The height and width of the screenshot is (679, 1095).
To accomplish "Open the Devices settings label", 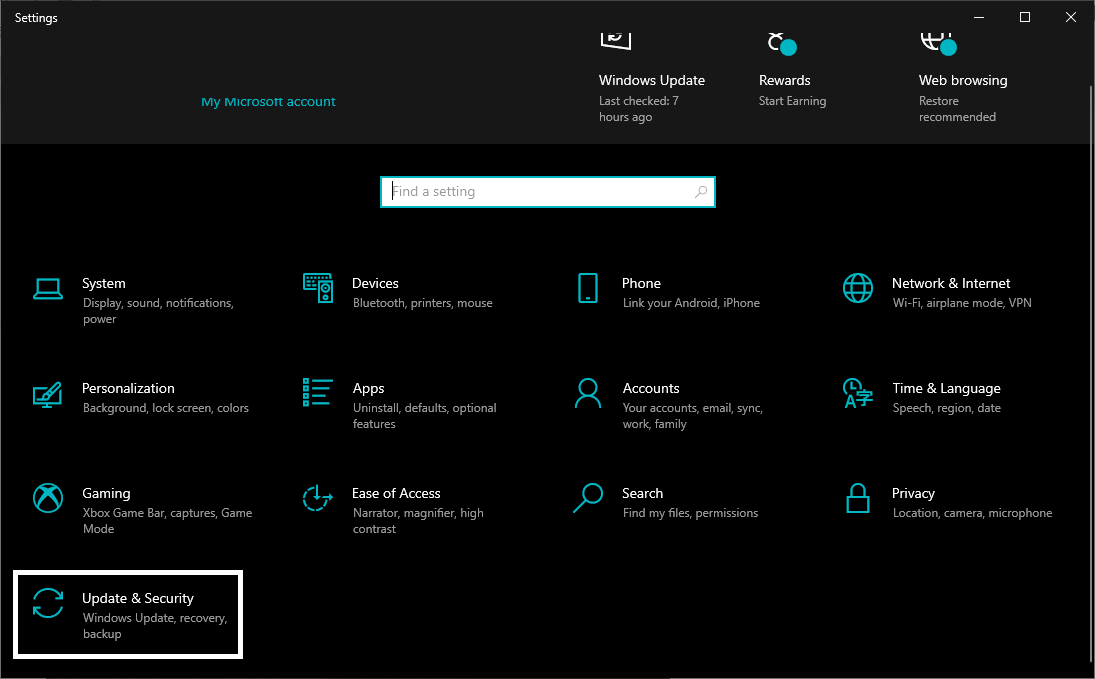I will coord(375,283).
